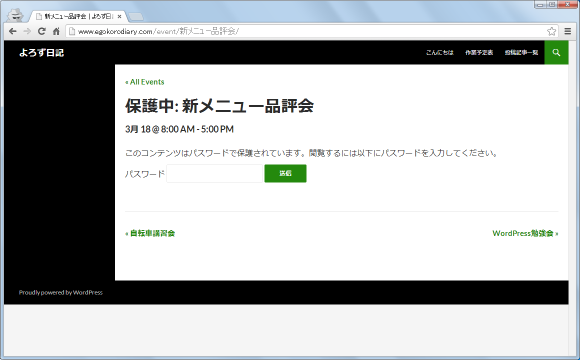Click the event time 3月 18 @ 8:00 AM text

160,129
